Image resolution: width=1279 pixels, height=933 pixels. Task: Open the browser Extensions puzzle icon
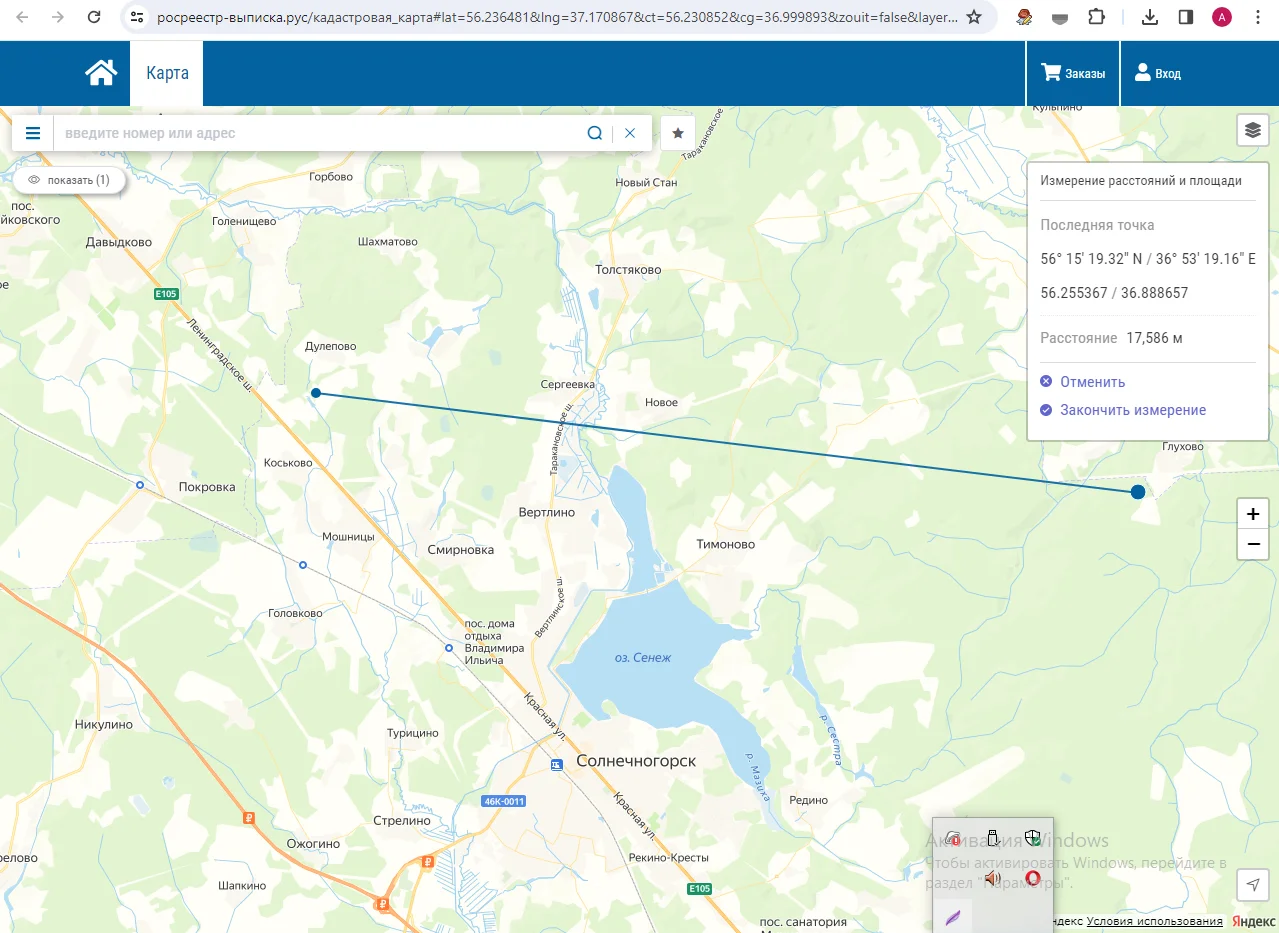tap(1097, 17)
